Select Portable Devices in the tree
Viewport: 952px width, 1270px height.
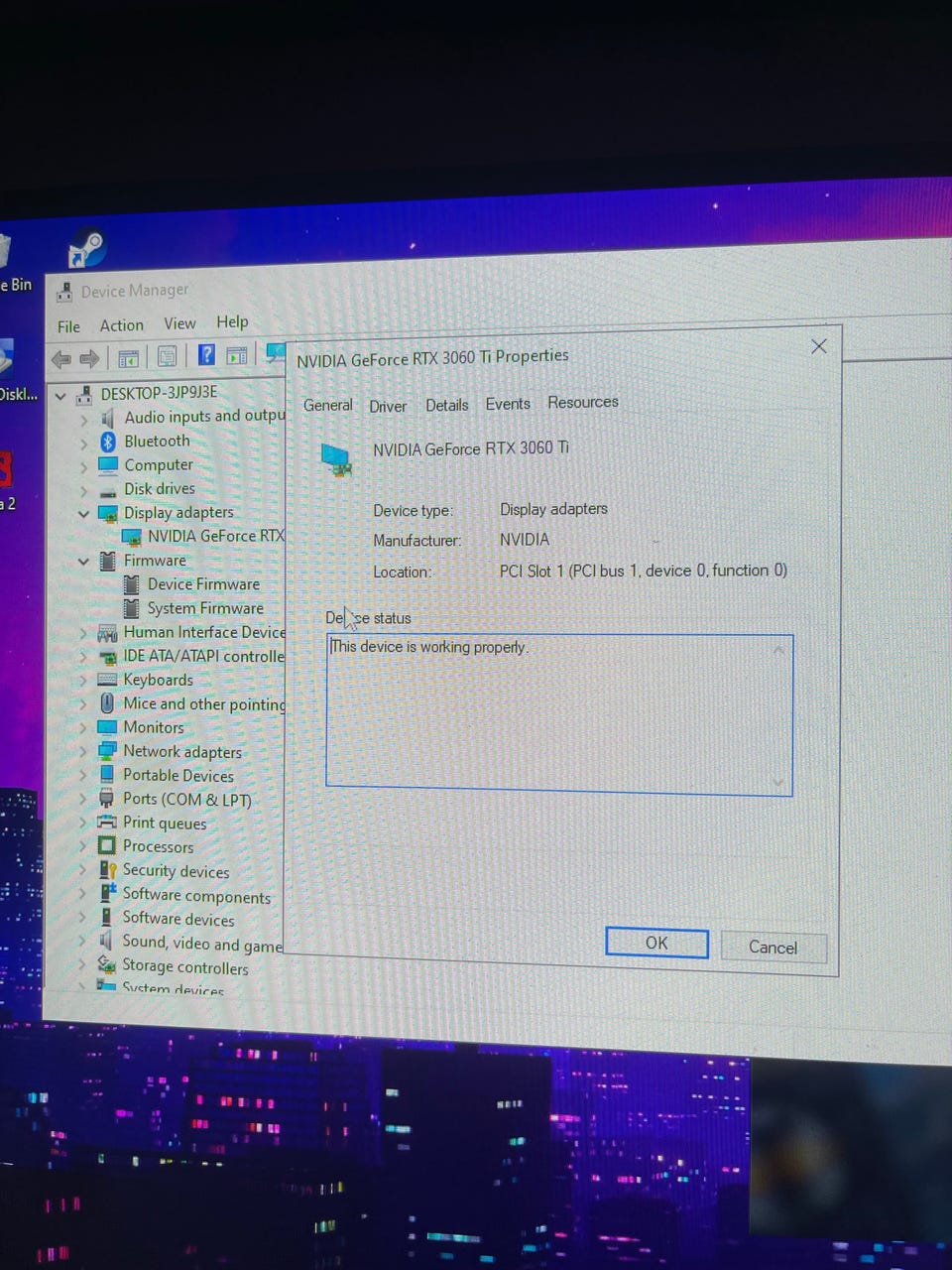coord(178,776)
